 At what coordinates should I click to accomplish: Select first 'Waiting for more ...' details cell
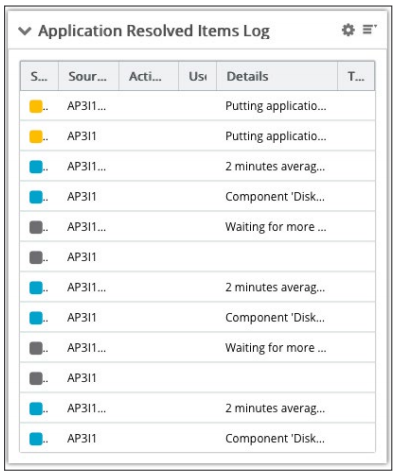click(276, 227)
